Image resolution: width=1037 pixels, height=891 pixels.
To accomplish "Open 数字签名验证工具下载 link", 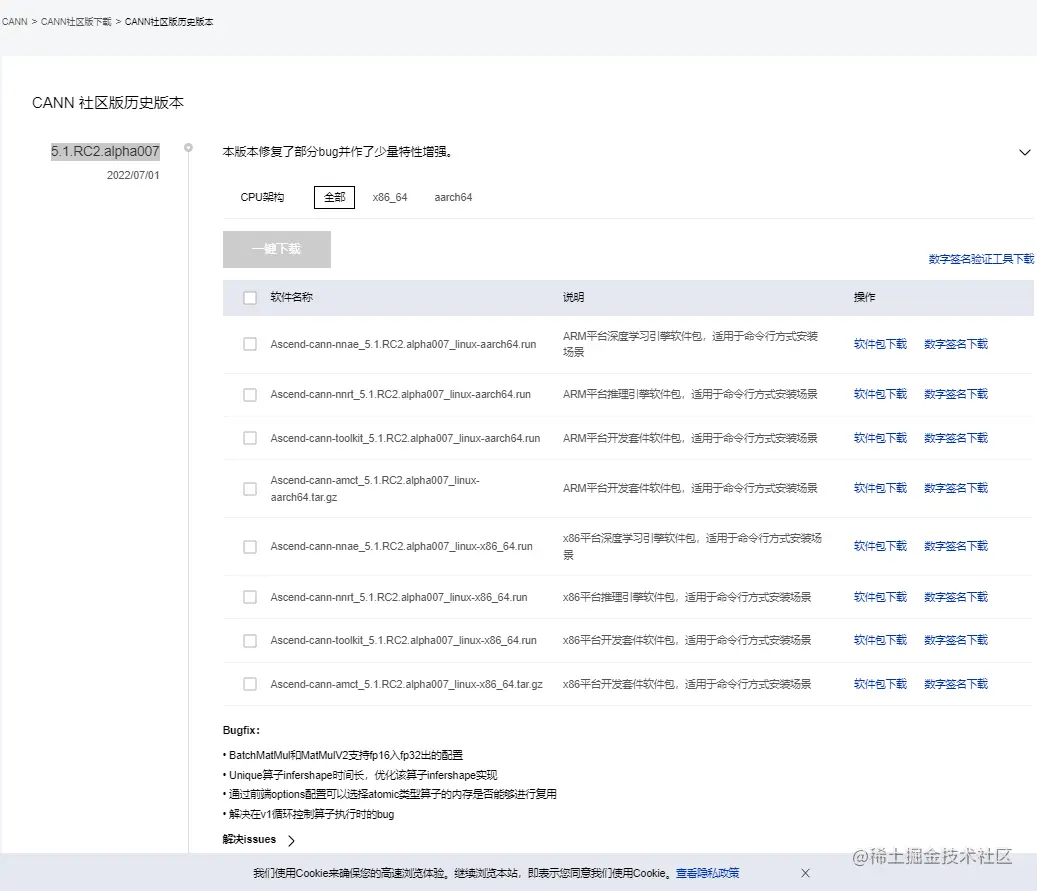I will [x=981, y=259].
